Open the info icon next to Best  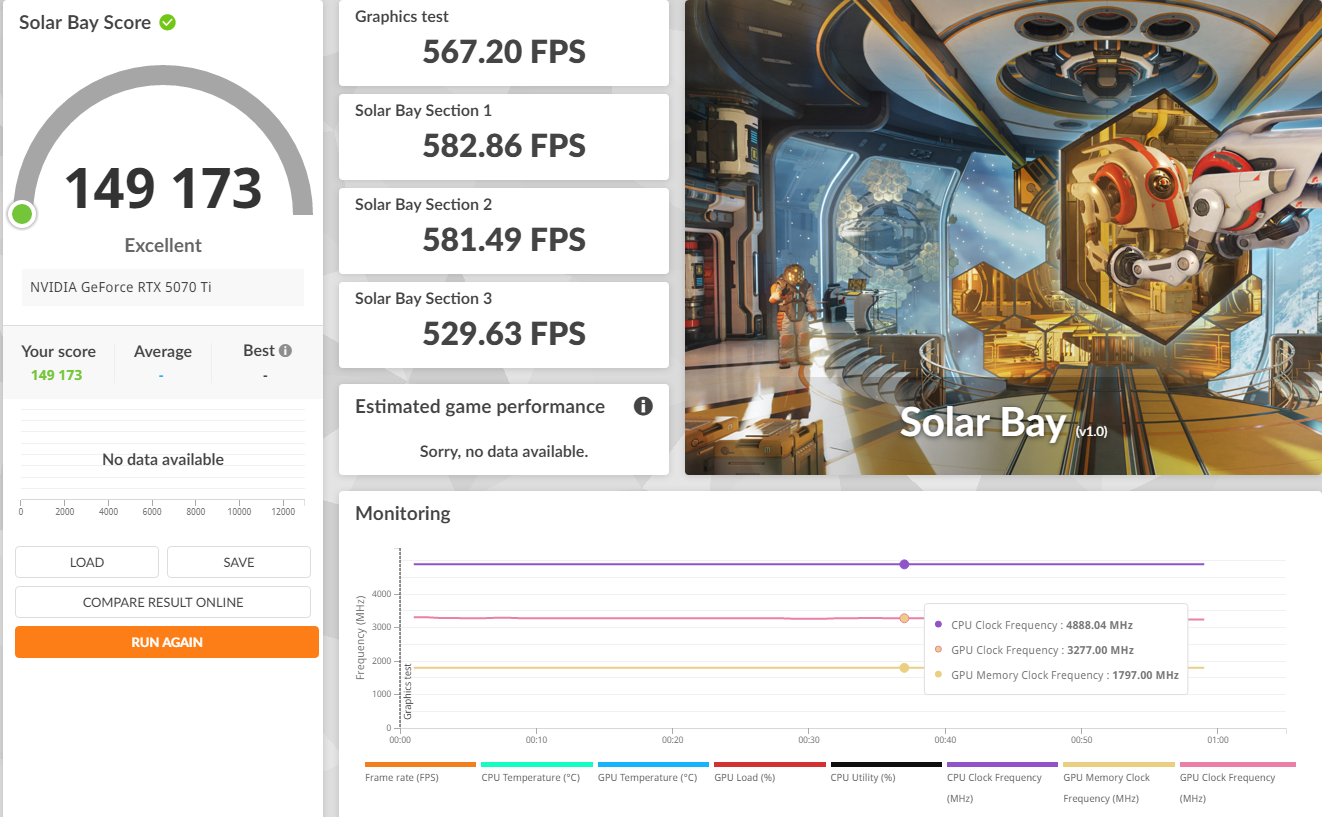(286, 351)
